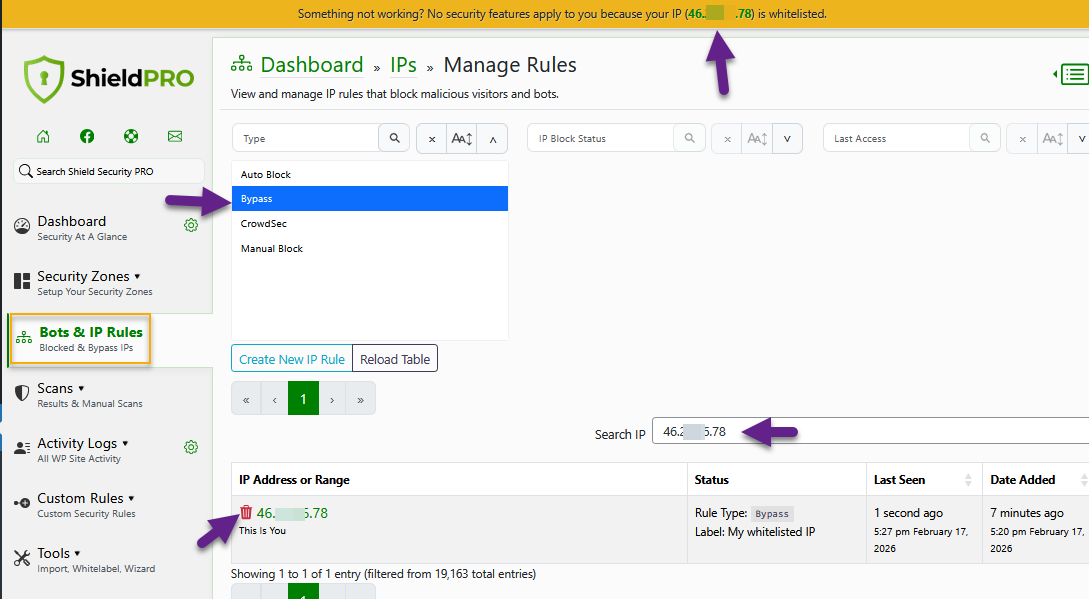Go to next page of table
The height and width of the screenshot is (599, 1089).
coord(332,399)
